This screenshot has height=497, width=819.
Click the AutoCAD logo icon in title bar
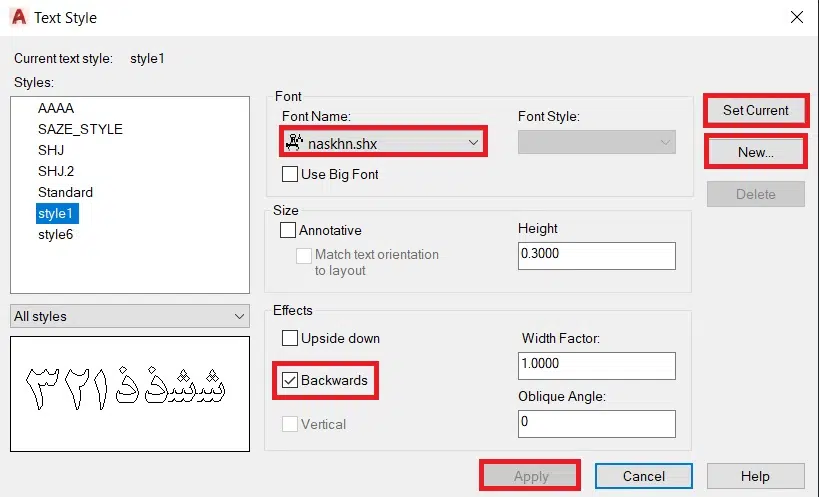click(17, 17)
